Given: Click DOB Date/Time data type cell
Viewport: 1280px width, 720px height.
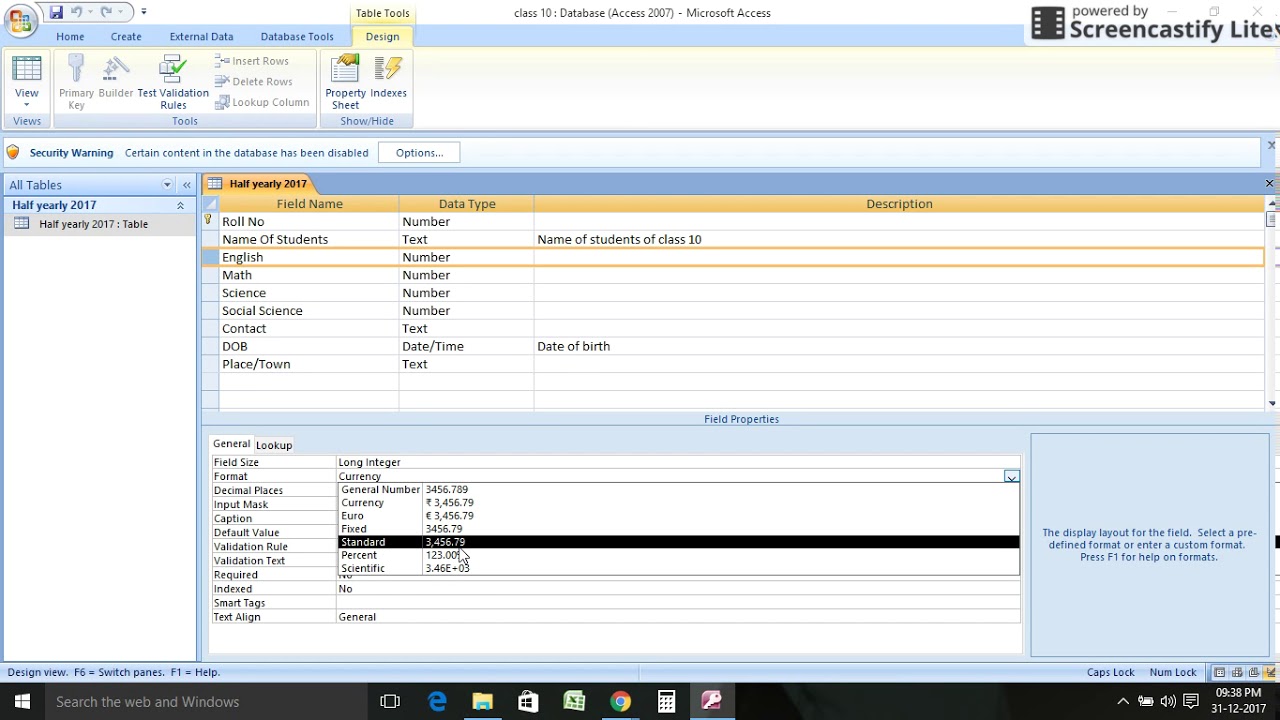Looking at the screenshot, I should pos(466,346).
